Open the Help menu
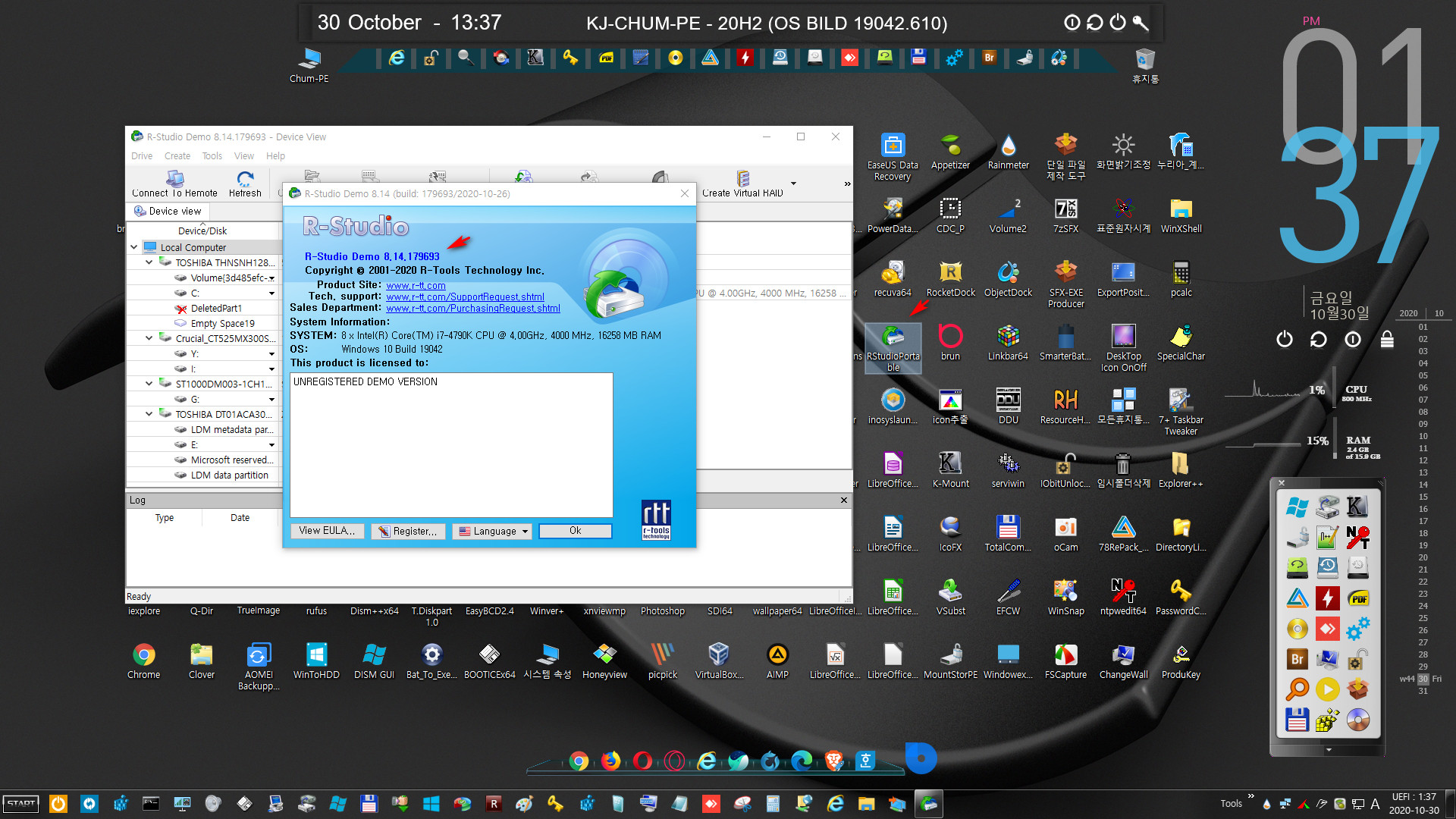1456x819 pixels. pos(275,156)
